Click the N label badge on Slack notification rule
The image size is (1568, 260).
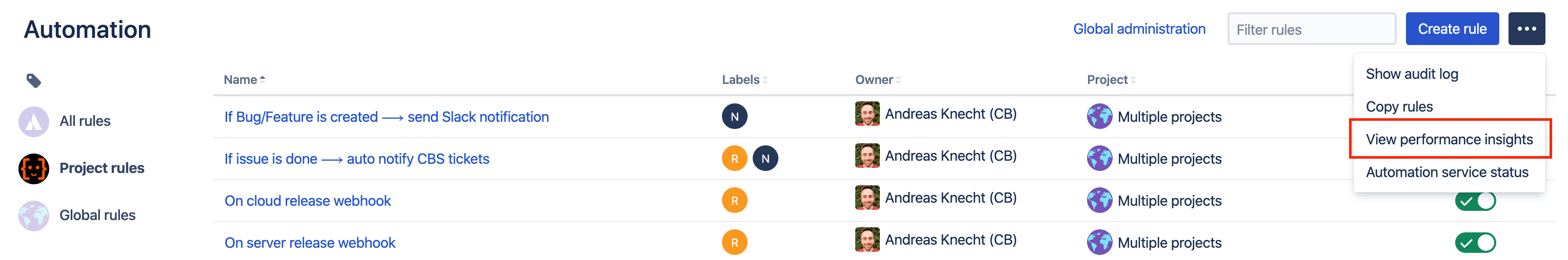734,117
